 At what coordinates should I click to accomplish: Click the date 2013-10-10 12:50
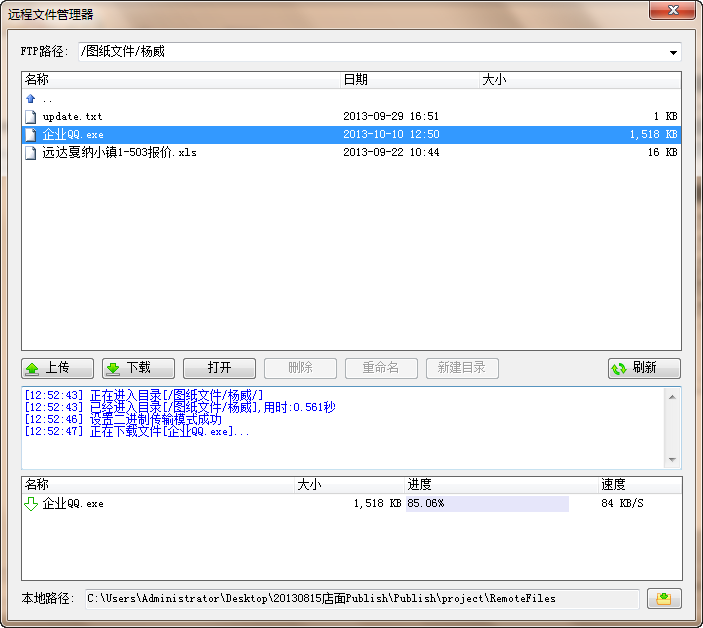pos(391,134)
